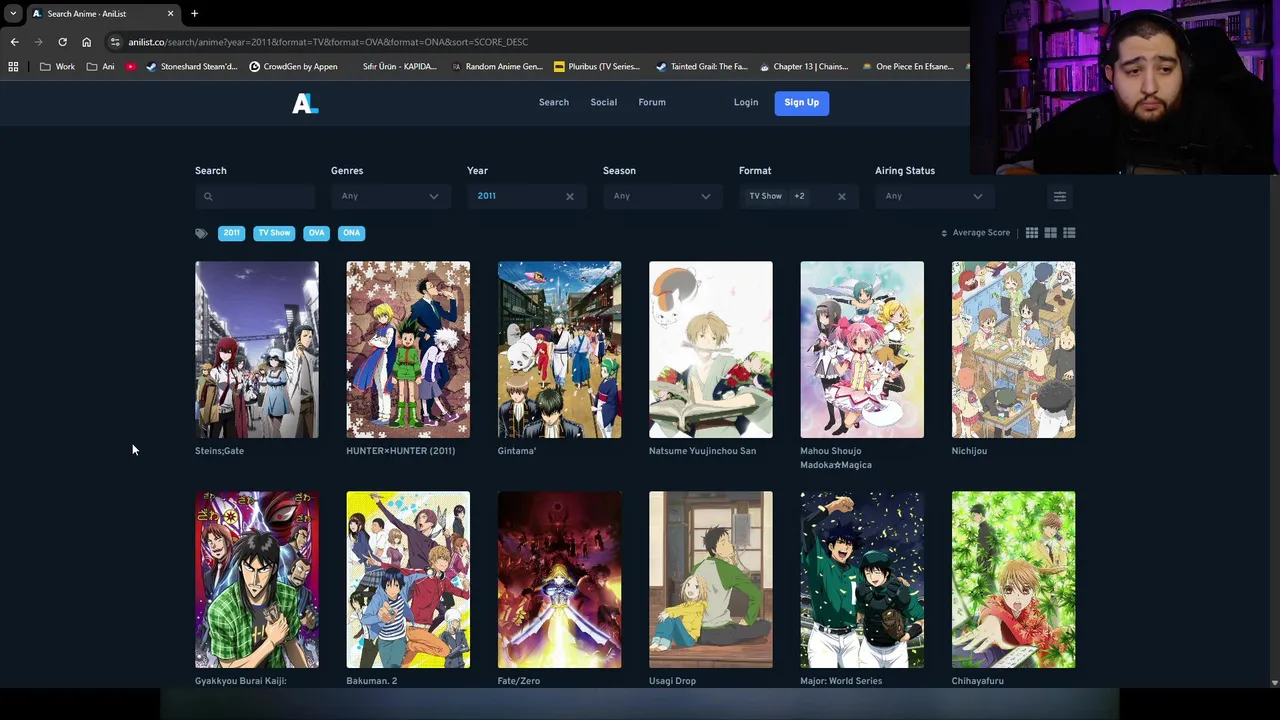Switch to small grid view

pos(1032,233)
